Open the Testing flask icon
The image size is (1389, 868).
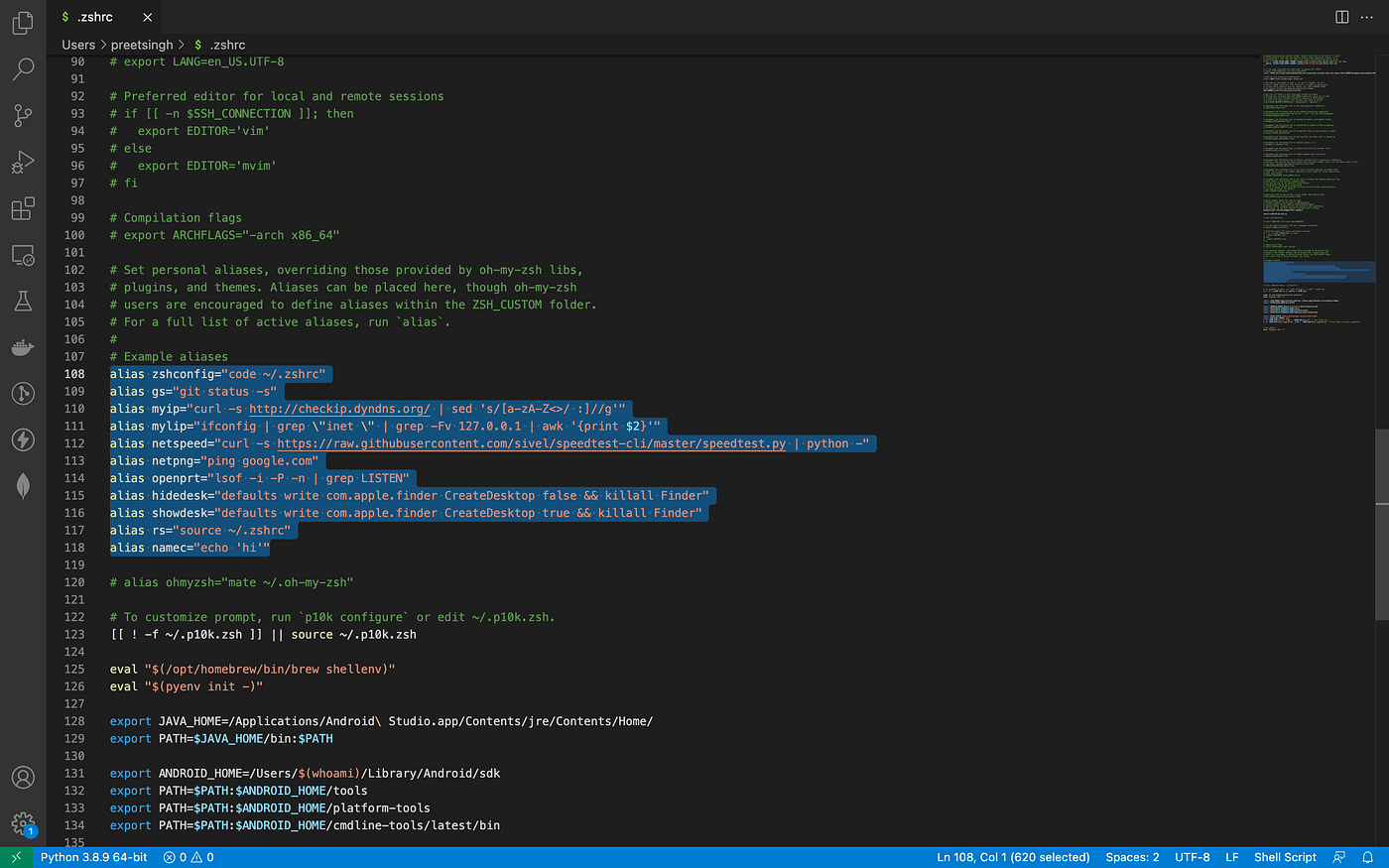23,301
